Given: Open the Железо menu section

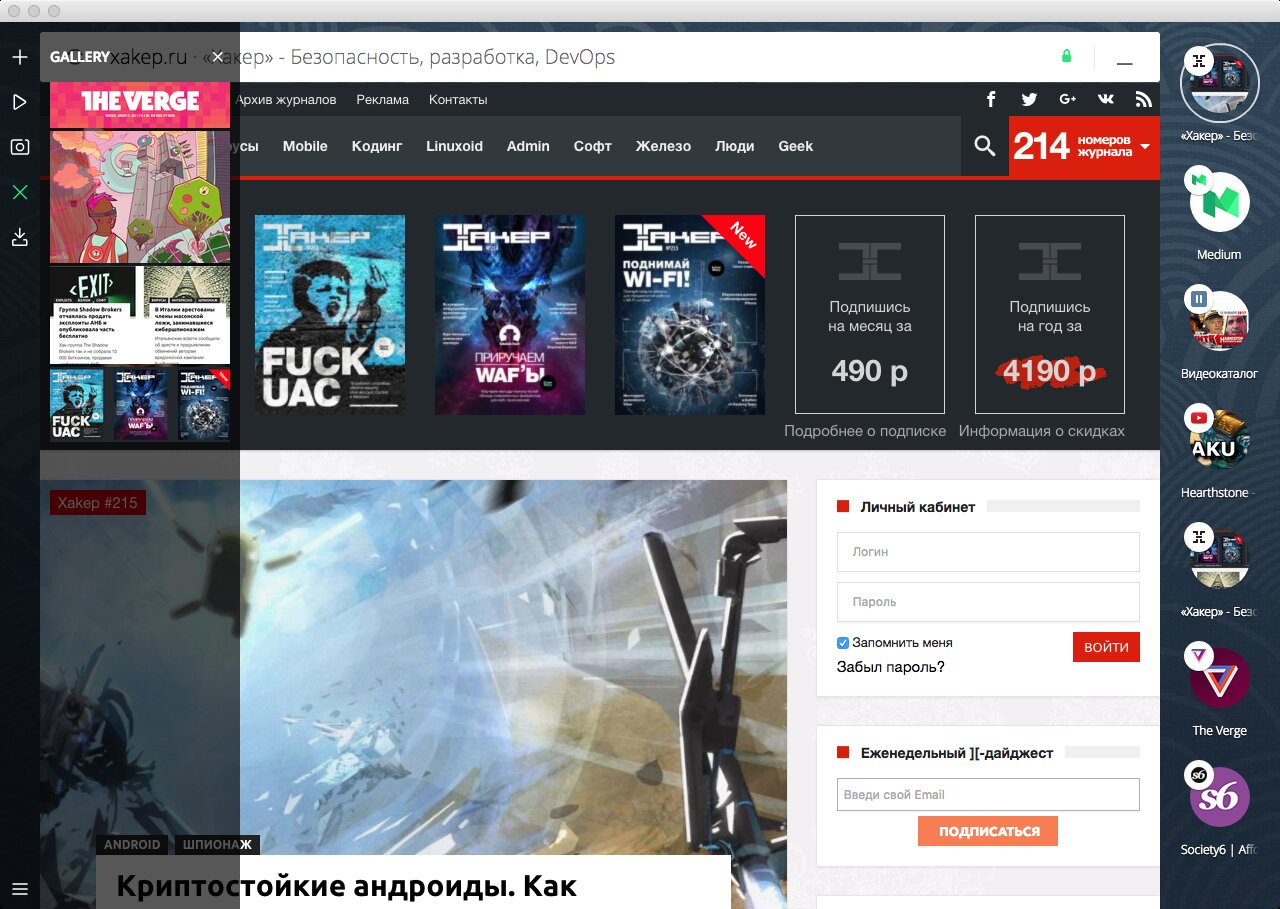Looking at the screenshot, I should [663, 146].
